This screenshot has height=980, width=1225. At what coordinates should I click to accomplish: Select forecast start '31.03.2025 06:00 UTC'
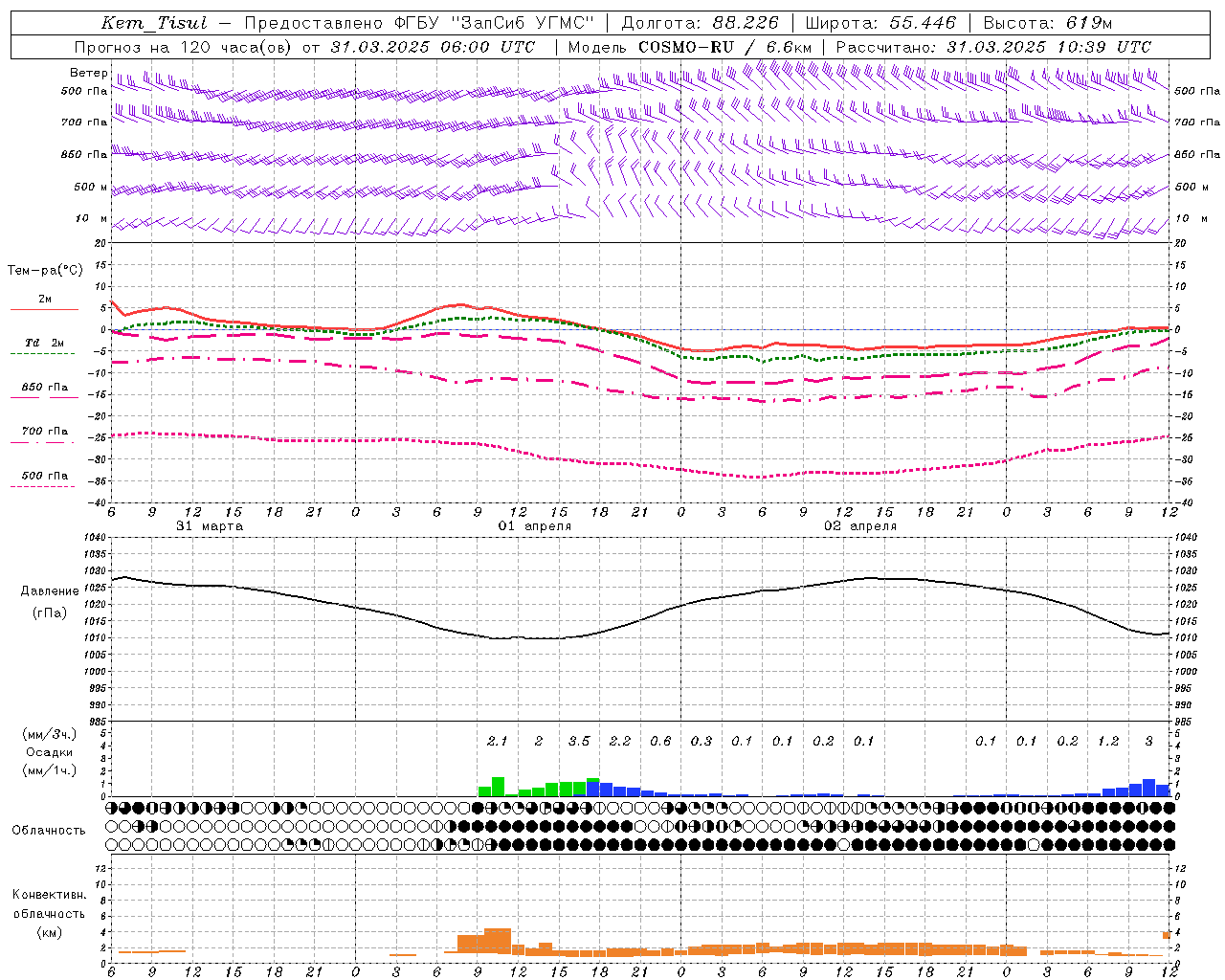coord(434,47)
